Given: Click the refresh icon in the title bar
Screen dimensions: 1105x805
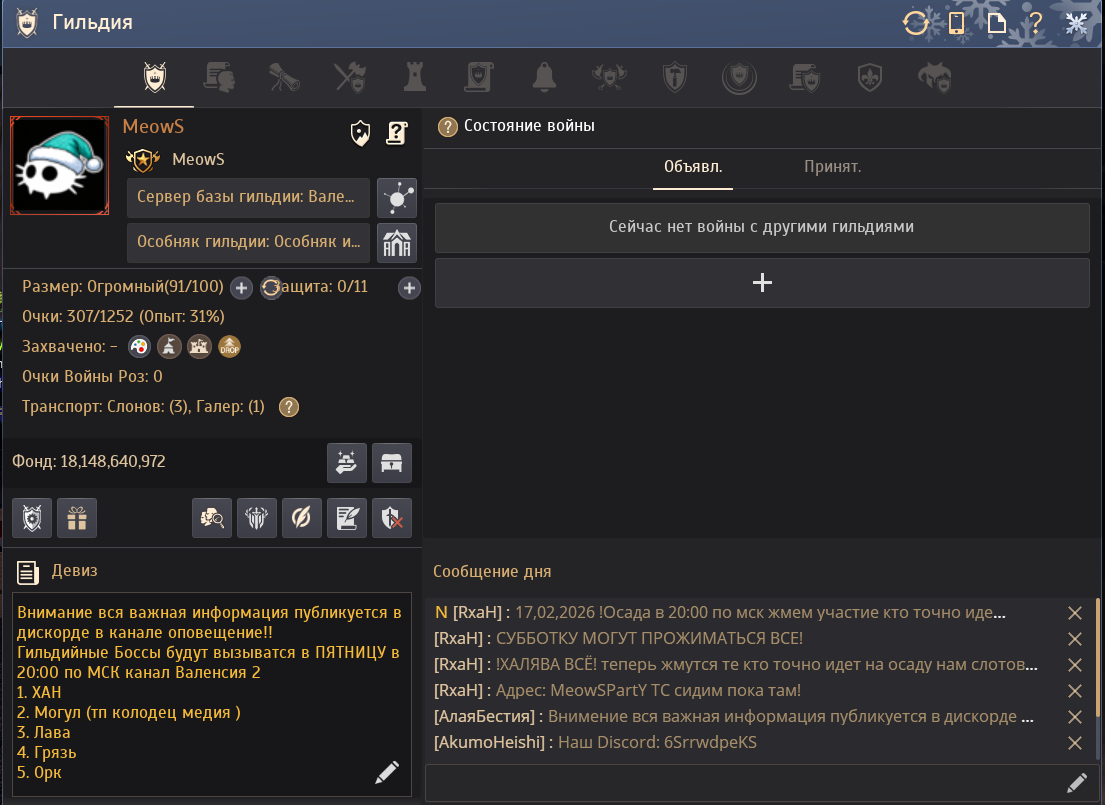Looking at the screenshot, I should tap(915, 23).
